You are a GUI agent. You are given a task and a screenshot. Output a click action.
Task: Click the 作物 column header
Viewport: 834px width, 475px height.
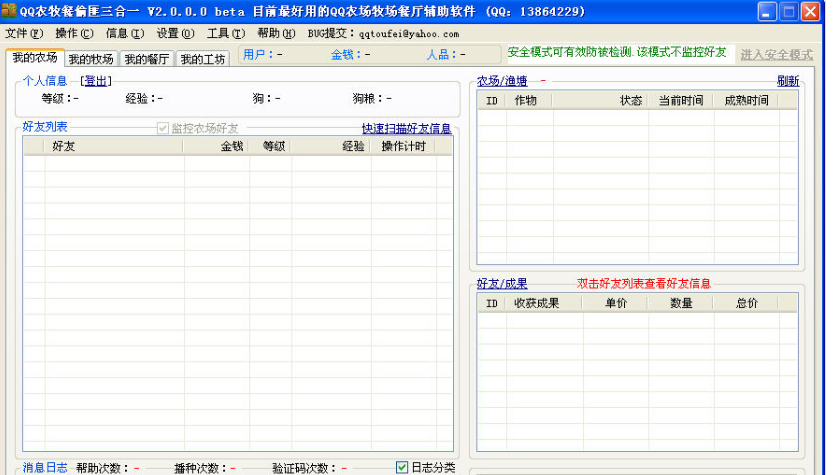click(529, 101)
